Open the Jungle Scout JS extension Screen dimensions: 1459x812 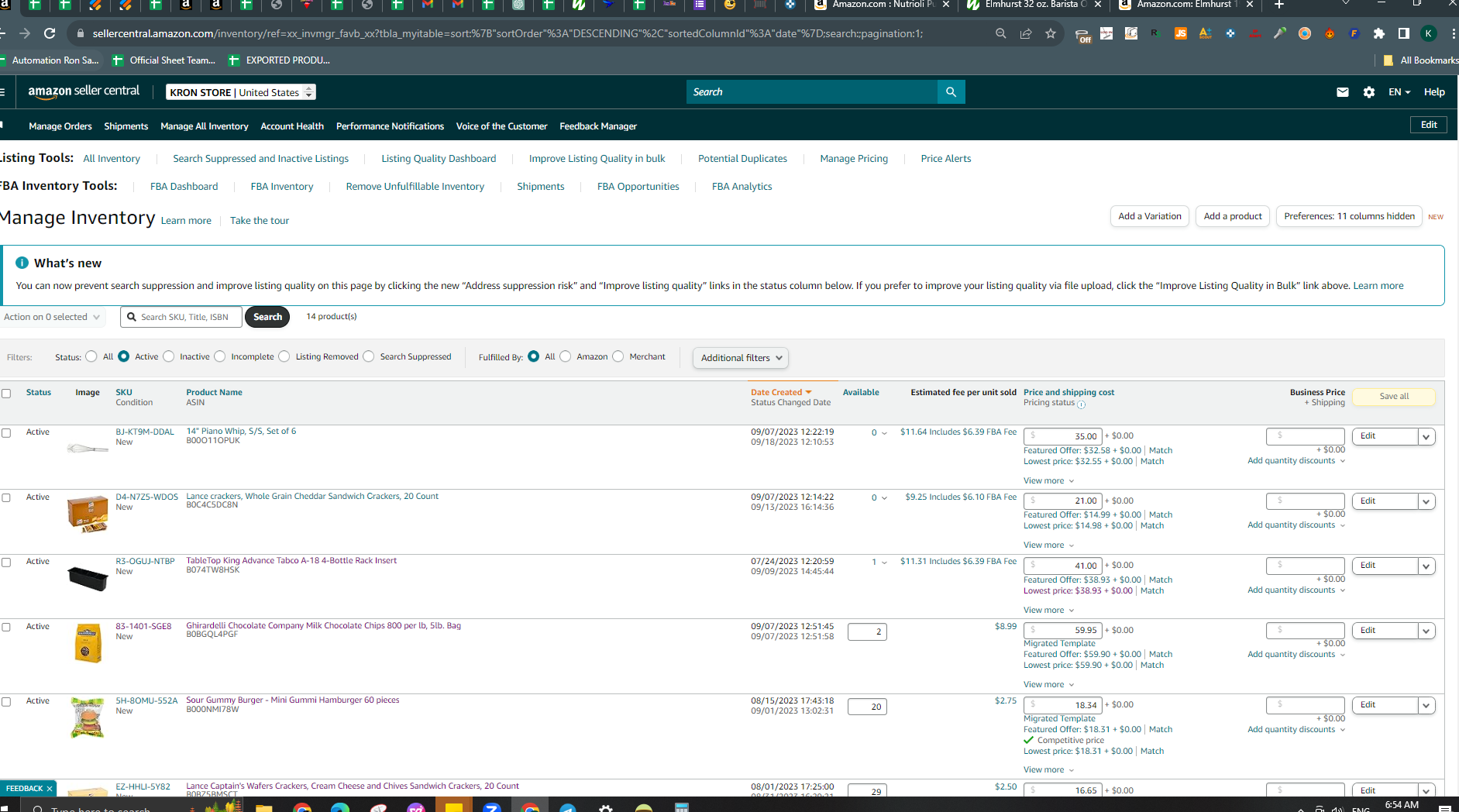click(1181, 33)
